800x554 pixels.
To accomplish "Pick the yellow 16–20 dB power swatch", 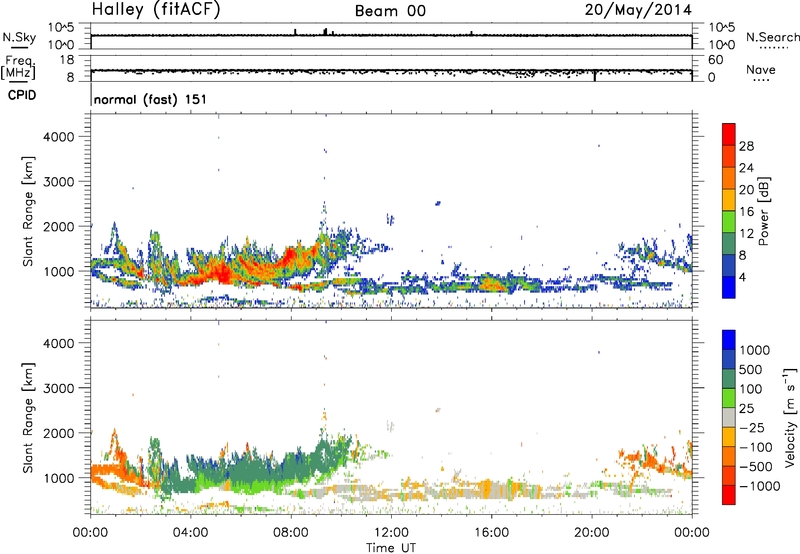I will pos(729,200).
